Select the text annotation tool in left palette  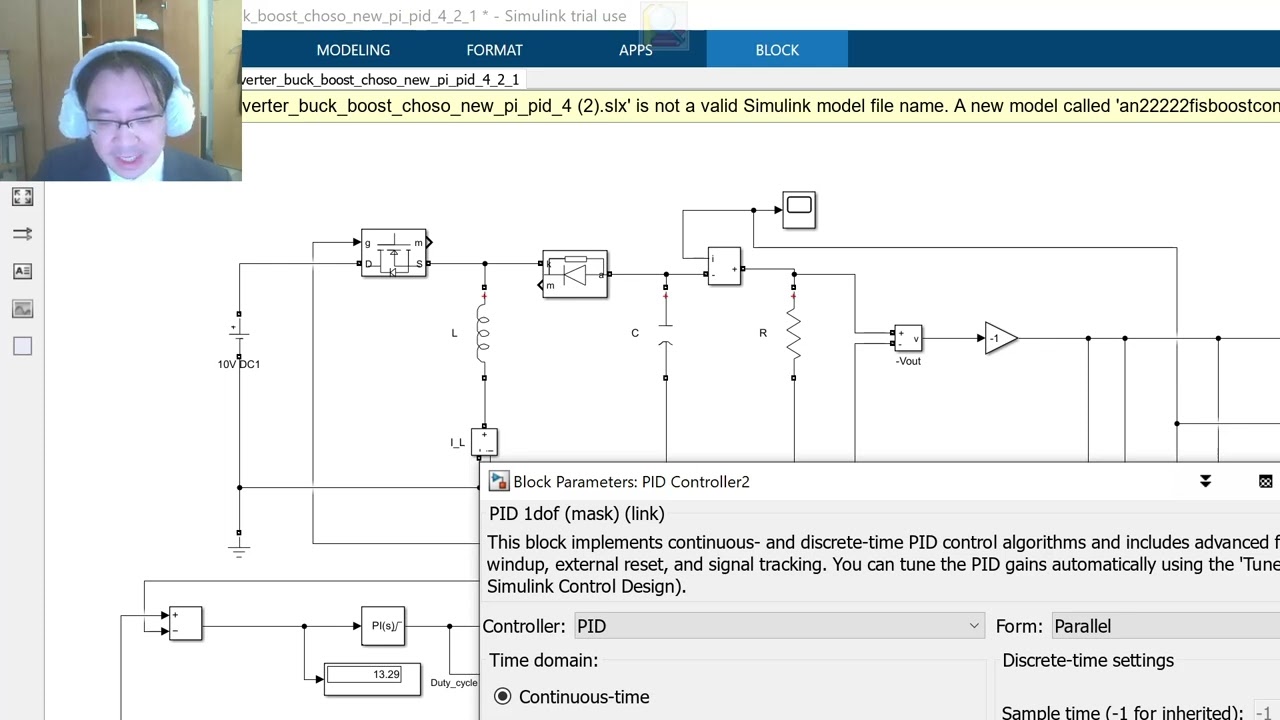(22, 271)
